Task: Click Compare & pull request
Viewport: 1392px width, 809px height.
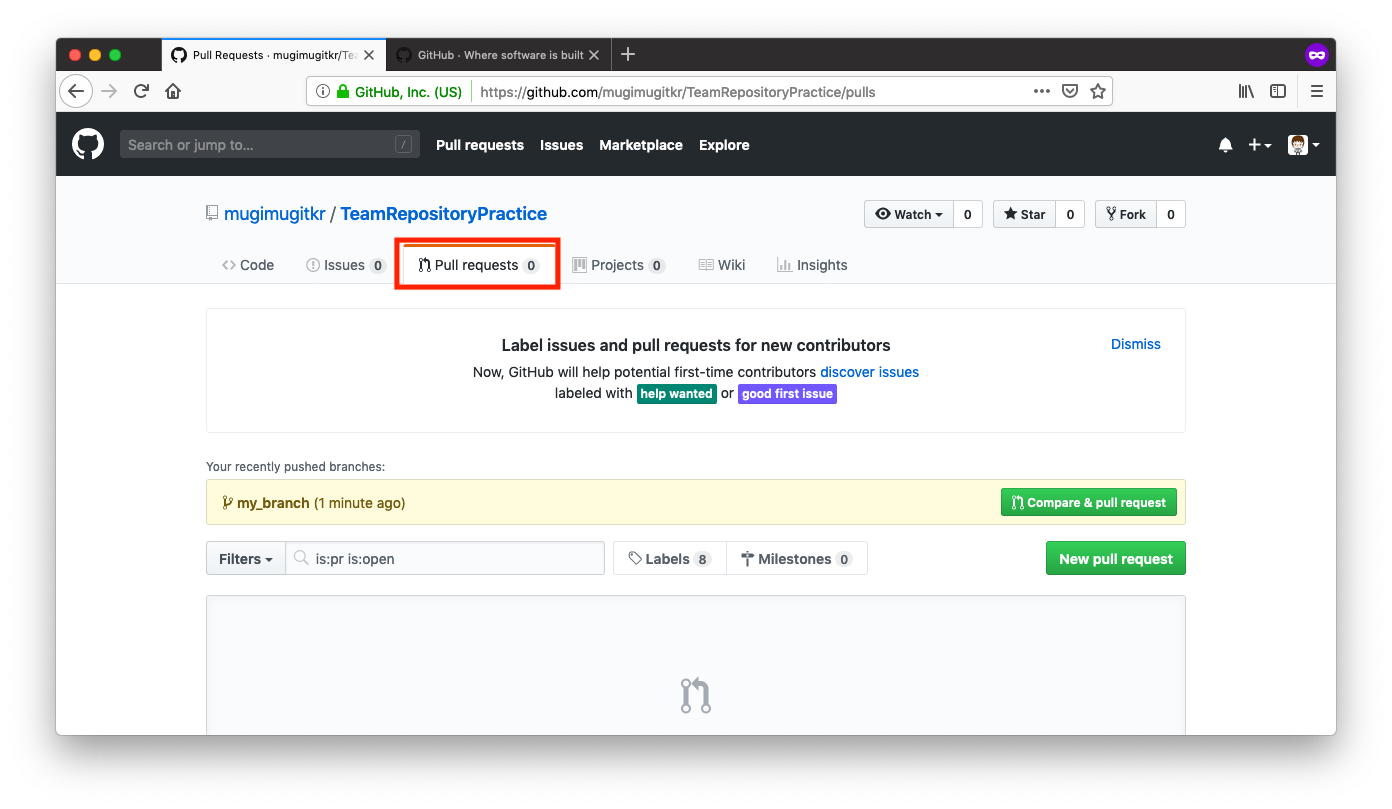Action: coord(1089,502)
